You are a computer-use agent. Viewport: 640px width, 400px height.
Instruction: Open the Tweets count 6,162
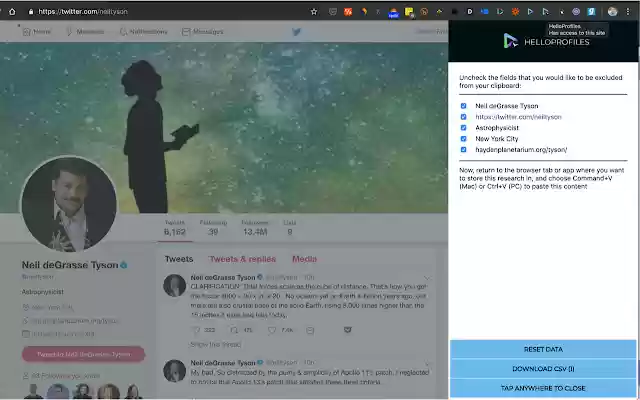pyautogui.click(x=175, y=228)
